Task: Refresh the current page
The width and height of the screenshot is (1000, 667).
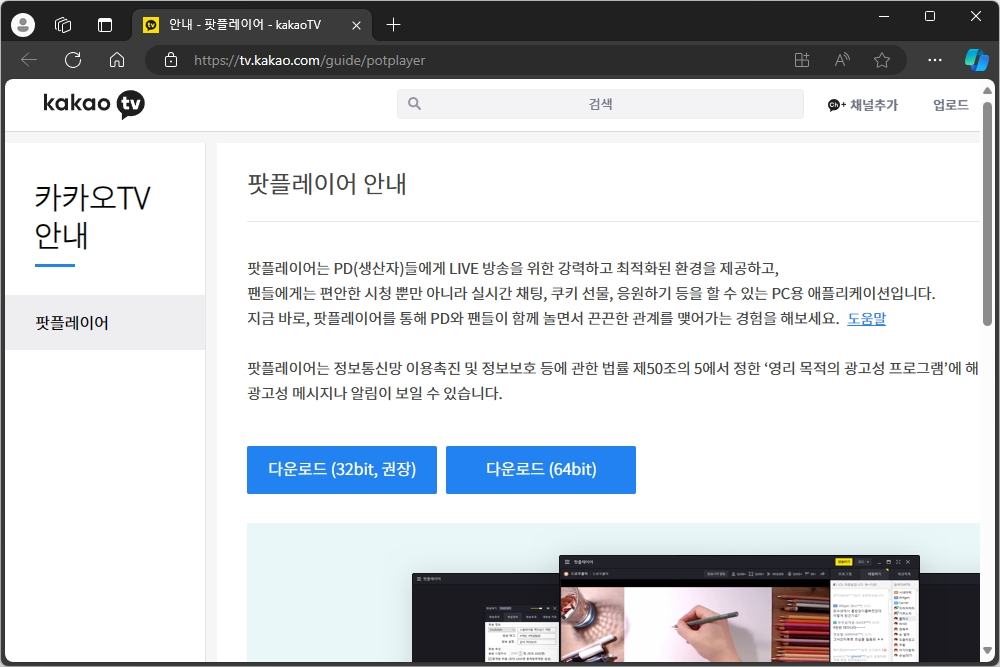Action: (73, 60)
